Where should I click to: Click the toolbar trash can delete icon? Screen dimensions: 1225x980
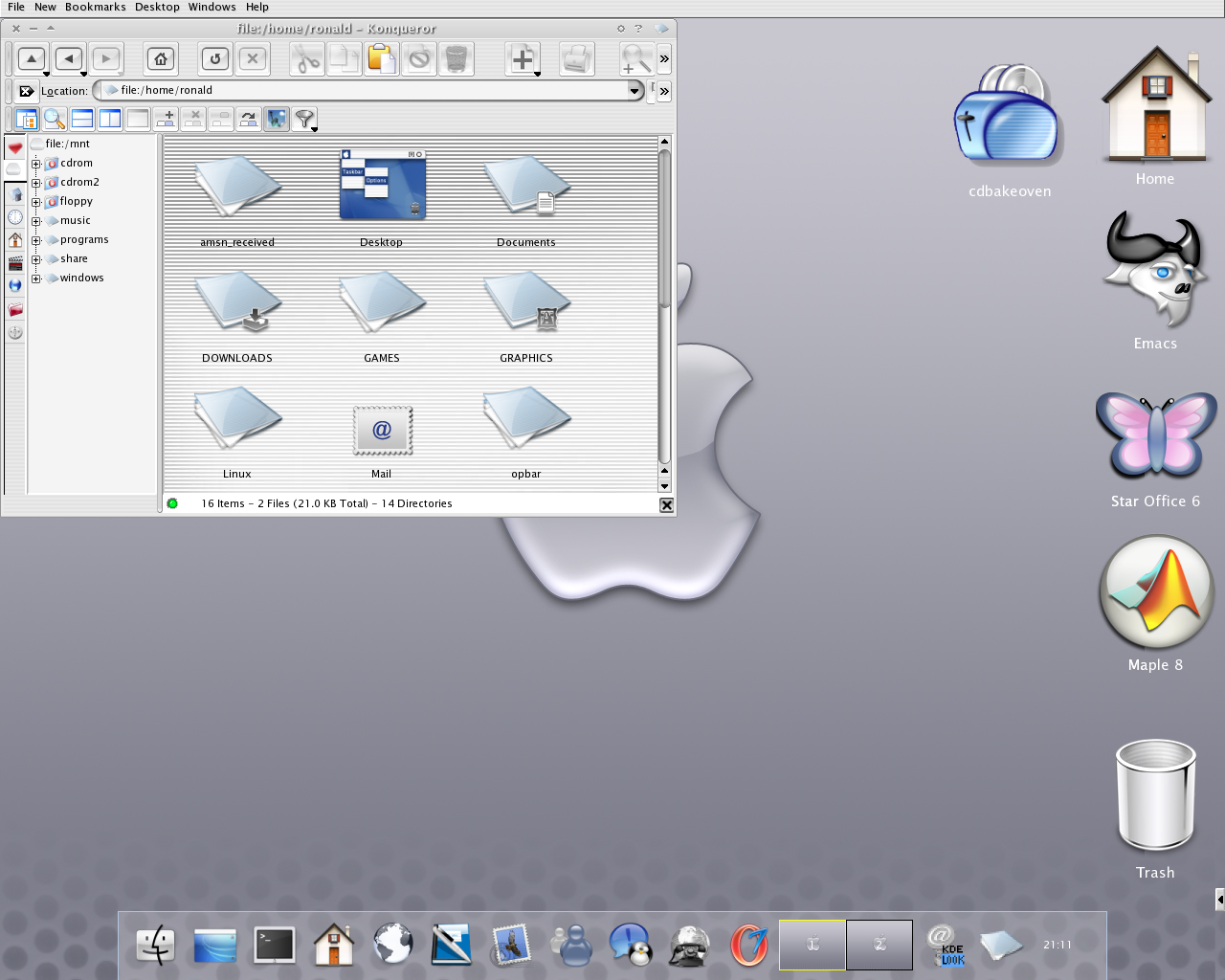point(457,59)
